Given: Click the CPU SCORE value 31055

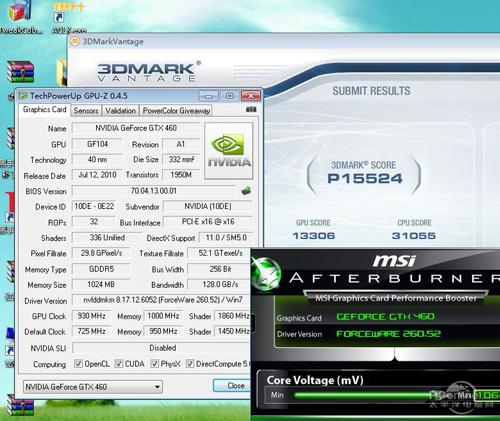Looking at the screenshot, I should point(414,236).
